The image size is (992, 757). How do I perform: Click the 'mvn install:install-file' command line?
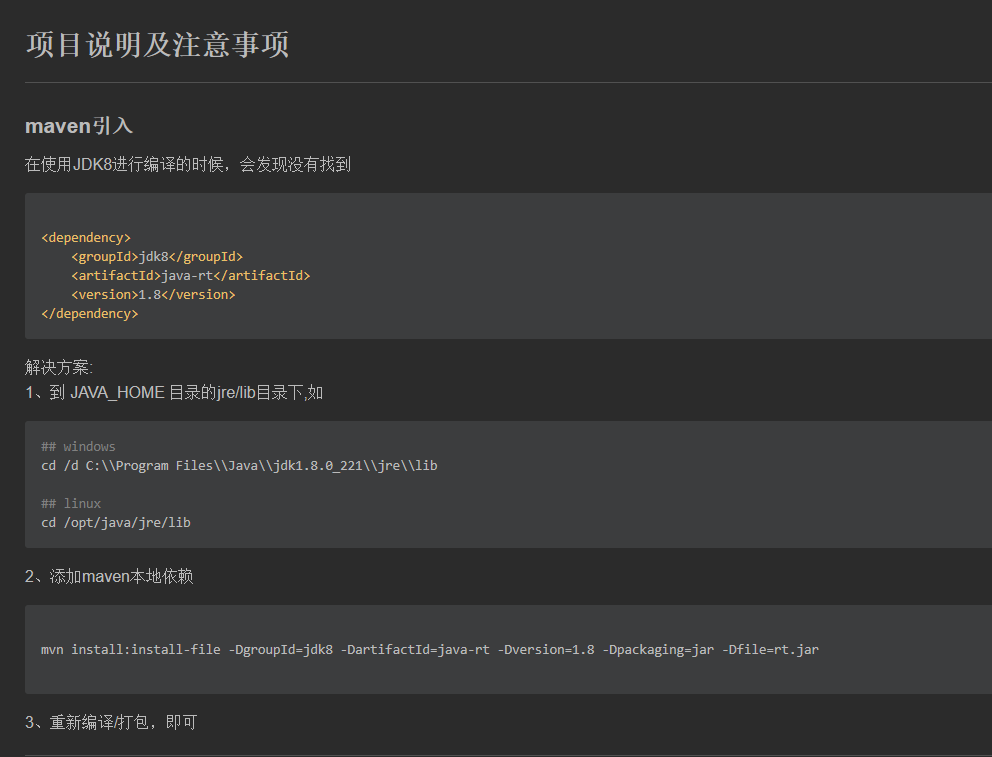430,649
